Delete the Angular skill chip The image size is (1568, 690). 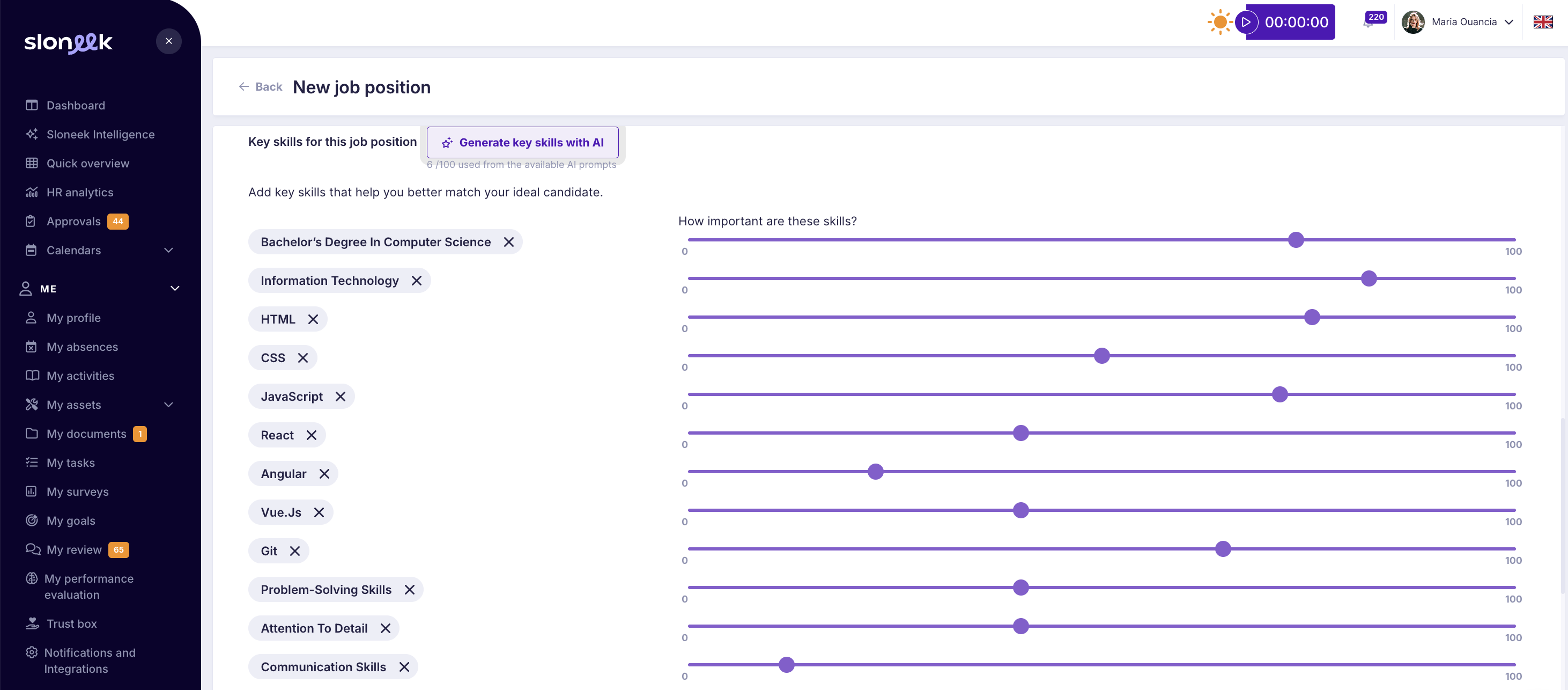(x=324, y=474)
